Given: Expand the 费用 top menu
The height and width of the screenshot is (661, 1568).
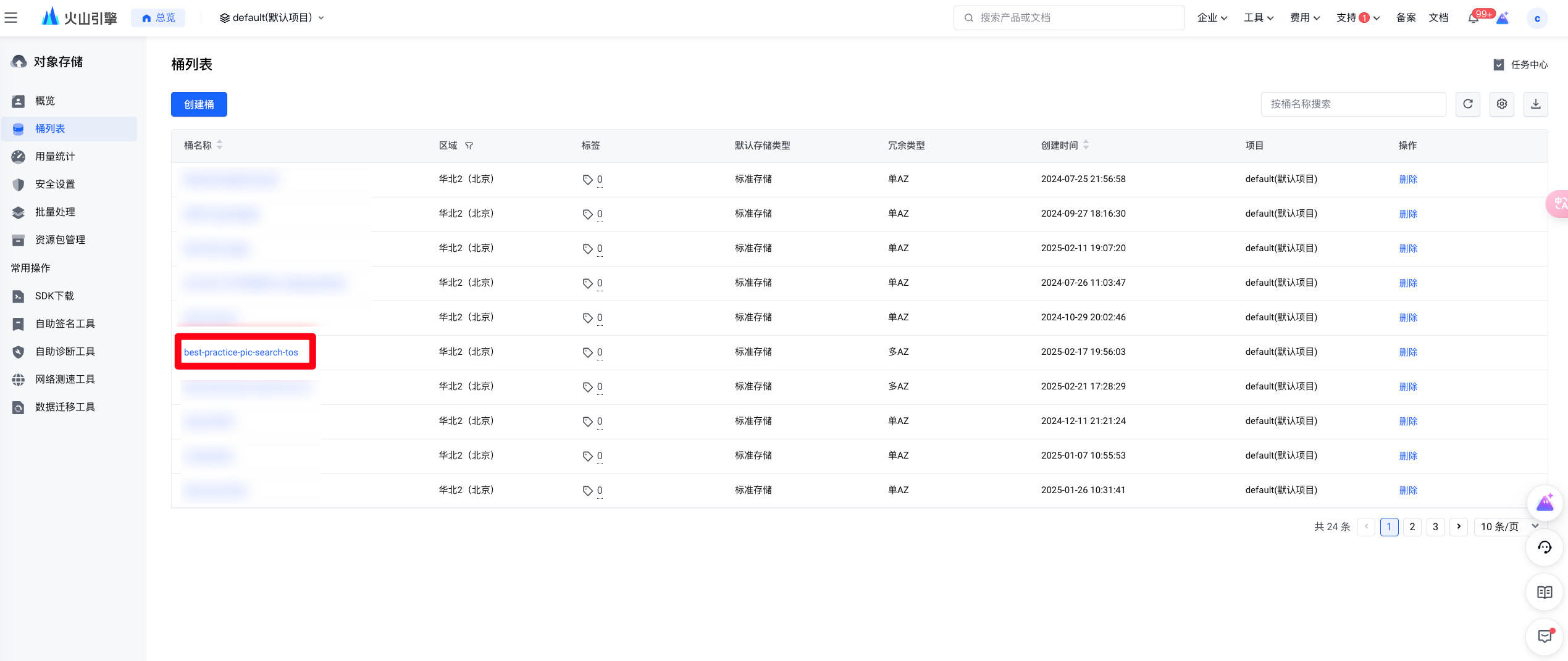Looking at the screenshot, I should click(x=1305, y=18).
